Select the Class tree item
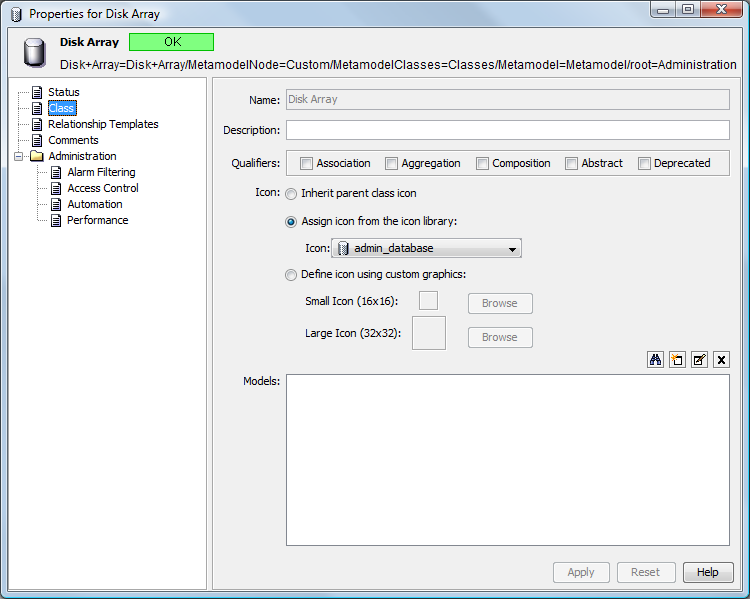The width and height of the screenshot is (750, 599). pos(62,108)
